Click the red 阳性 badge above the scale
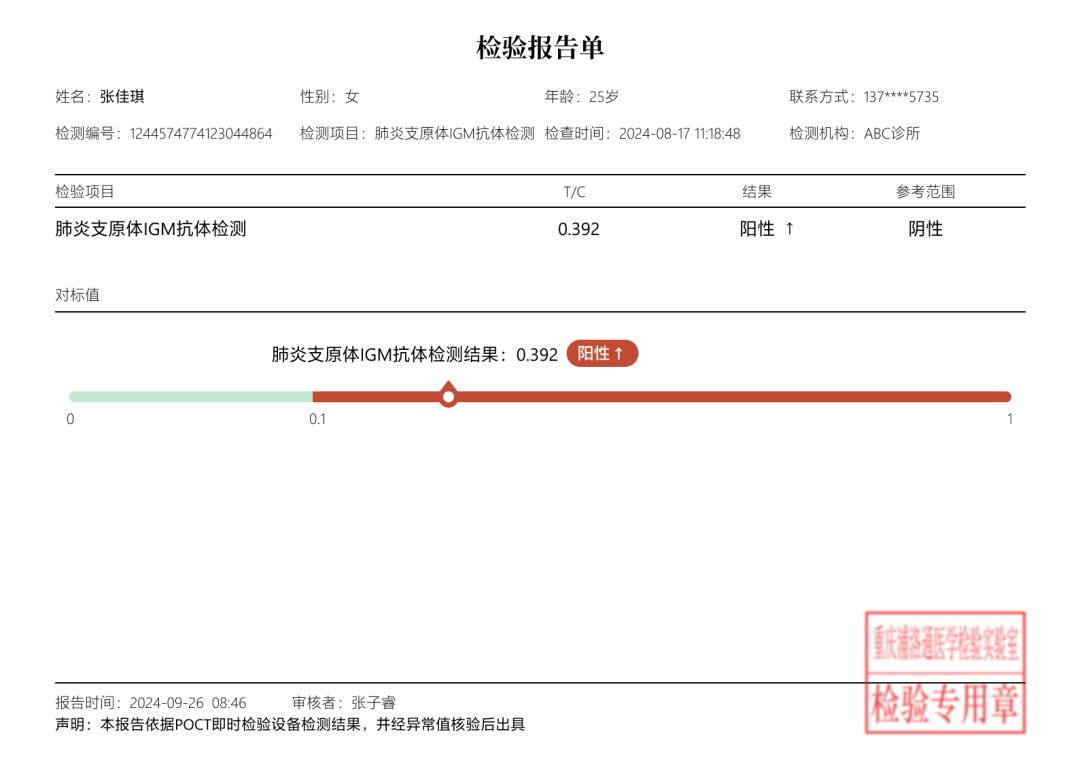 (602, 354)
